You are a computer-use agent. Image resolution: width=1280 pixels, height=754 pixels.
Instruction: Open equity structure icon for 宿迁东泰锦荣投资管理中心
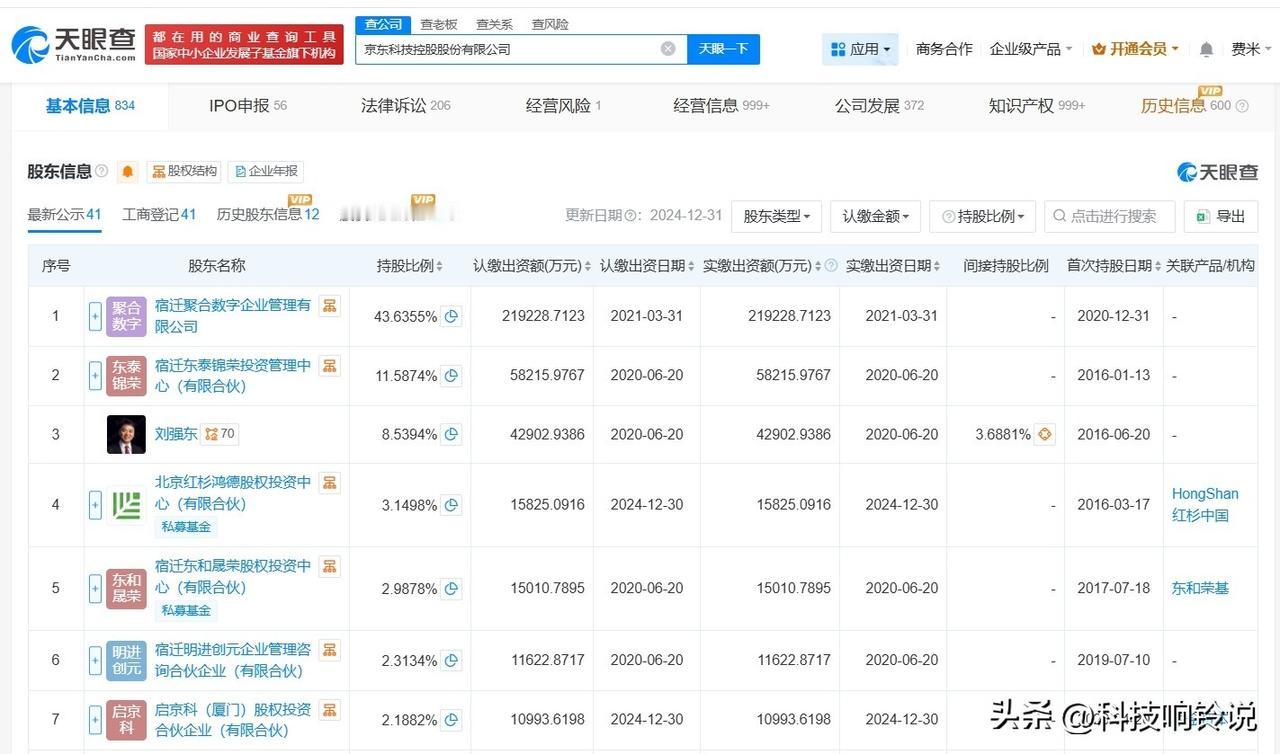click(x=330, y=366)
